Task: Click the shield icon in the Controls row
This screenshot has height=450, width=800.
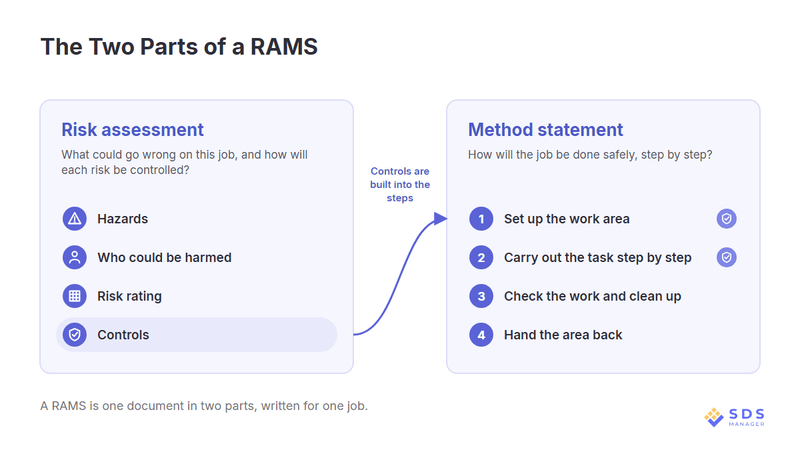Action: (74, 335)
